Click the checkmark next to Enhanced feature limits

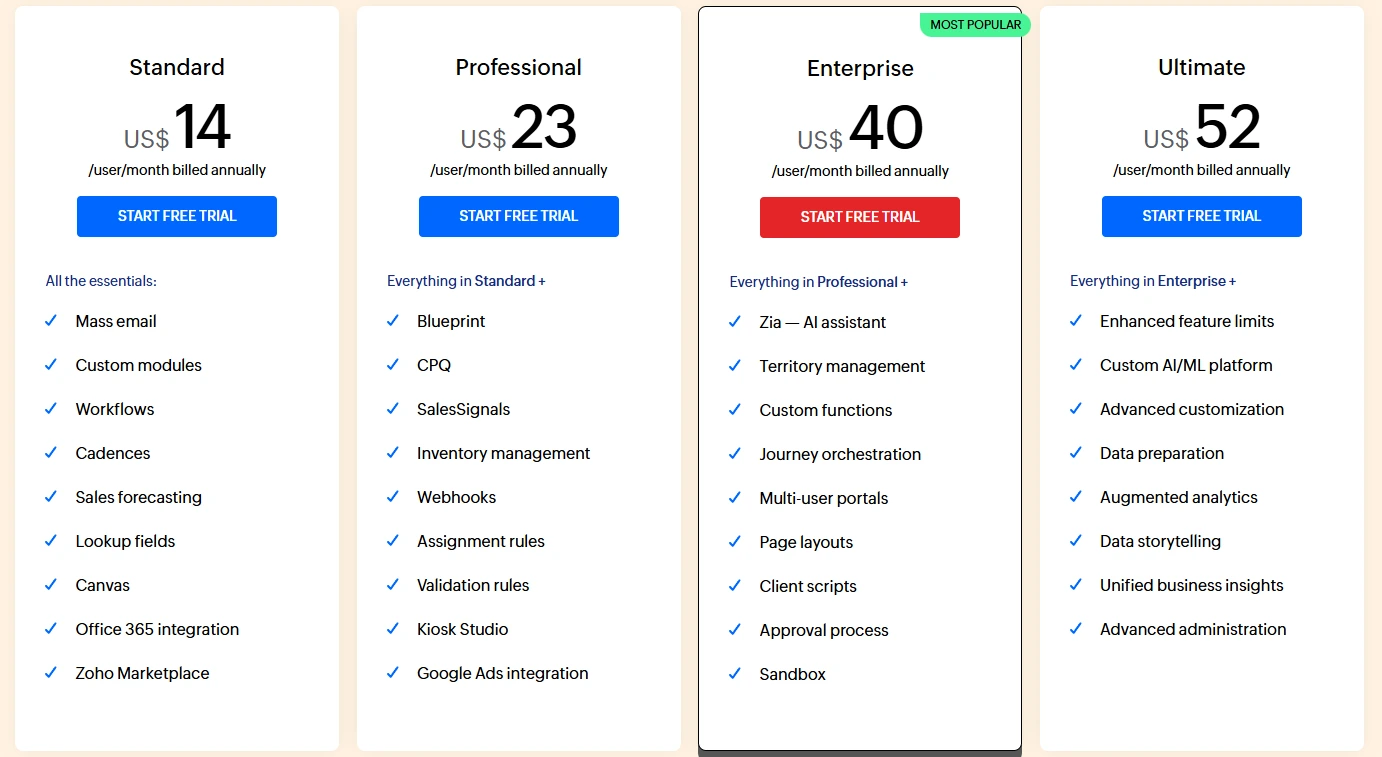(x=1076, y=321)
